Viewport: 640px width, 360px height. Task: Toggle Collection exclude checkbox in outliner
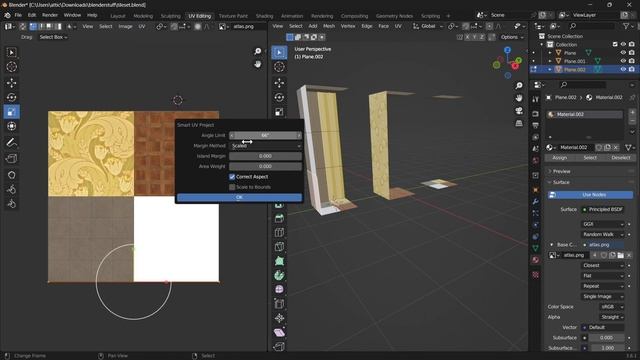(615, 44)
